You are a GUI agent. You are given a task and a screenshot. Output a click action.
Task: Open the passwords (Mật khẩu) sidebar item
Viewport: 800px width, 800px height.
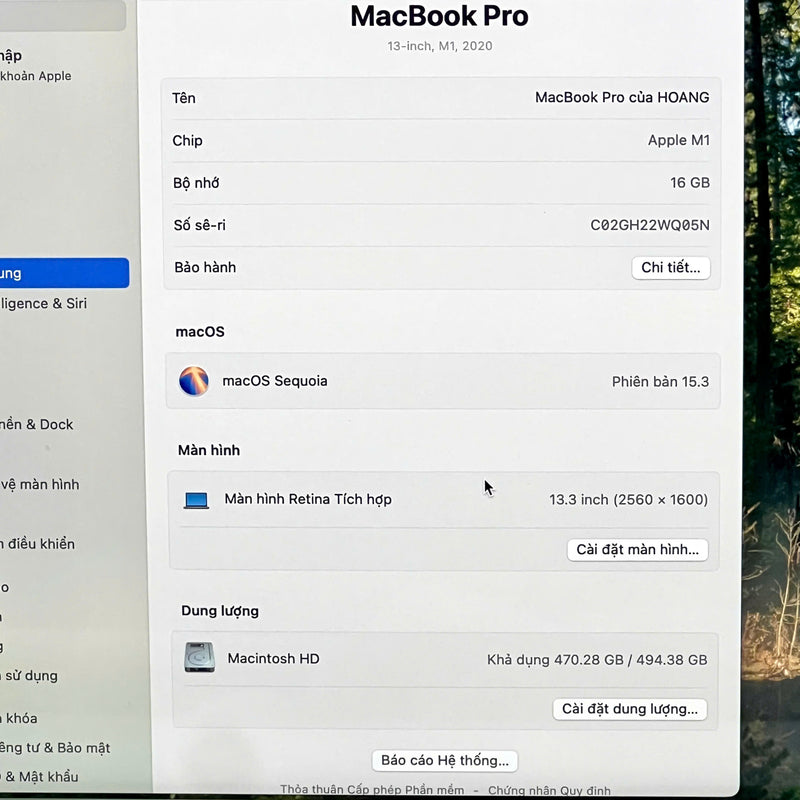(x=40, y=777)
